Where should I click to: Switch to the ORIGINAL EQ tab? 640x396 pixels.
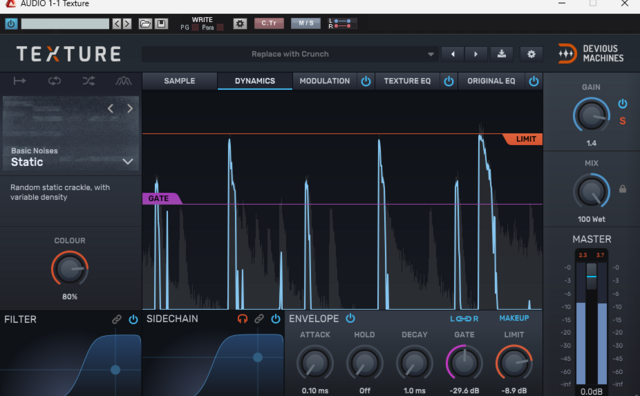pyautogui.click(x=491, y=81)
